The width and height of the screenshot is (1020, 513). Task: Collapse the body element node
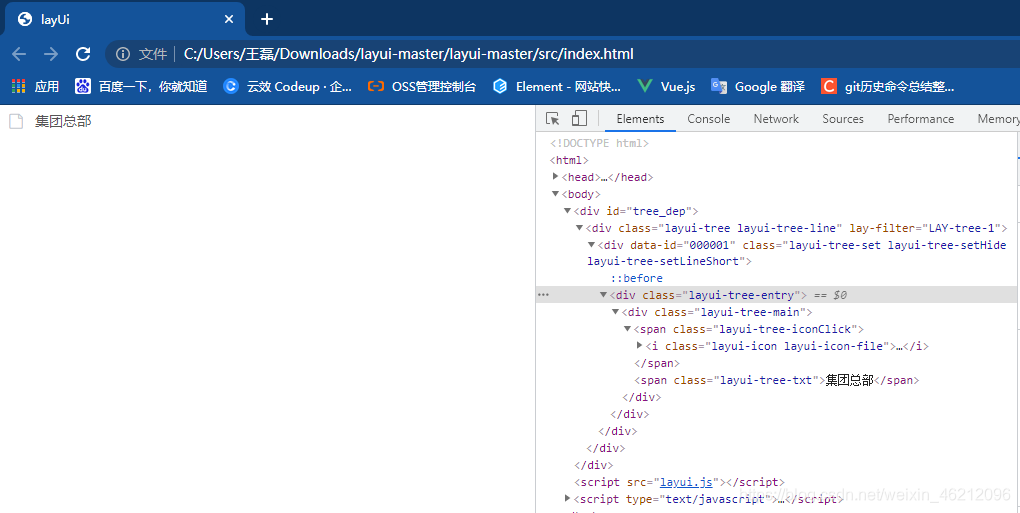pos(556,194)
